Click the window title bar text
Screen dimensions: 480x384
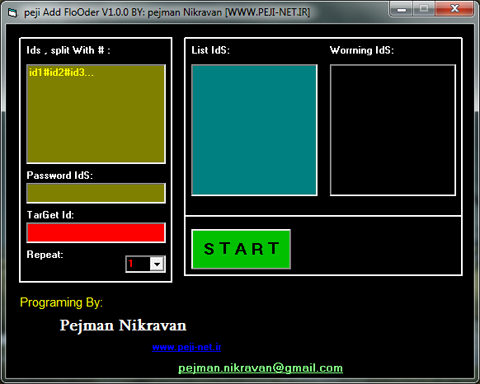(x=167, y=13)
